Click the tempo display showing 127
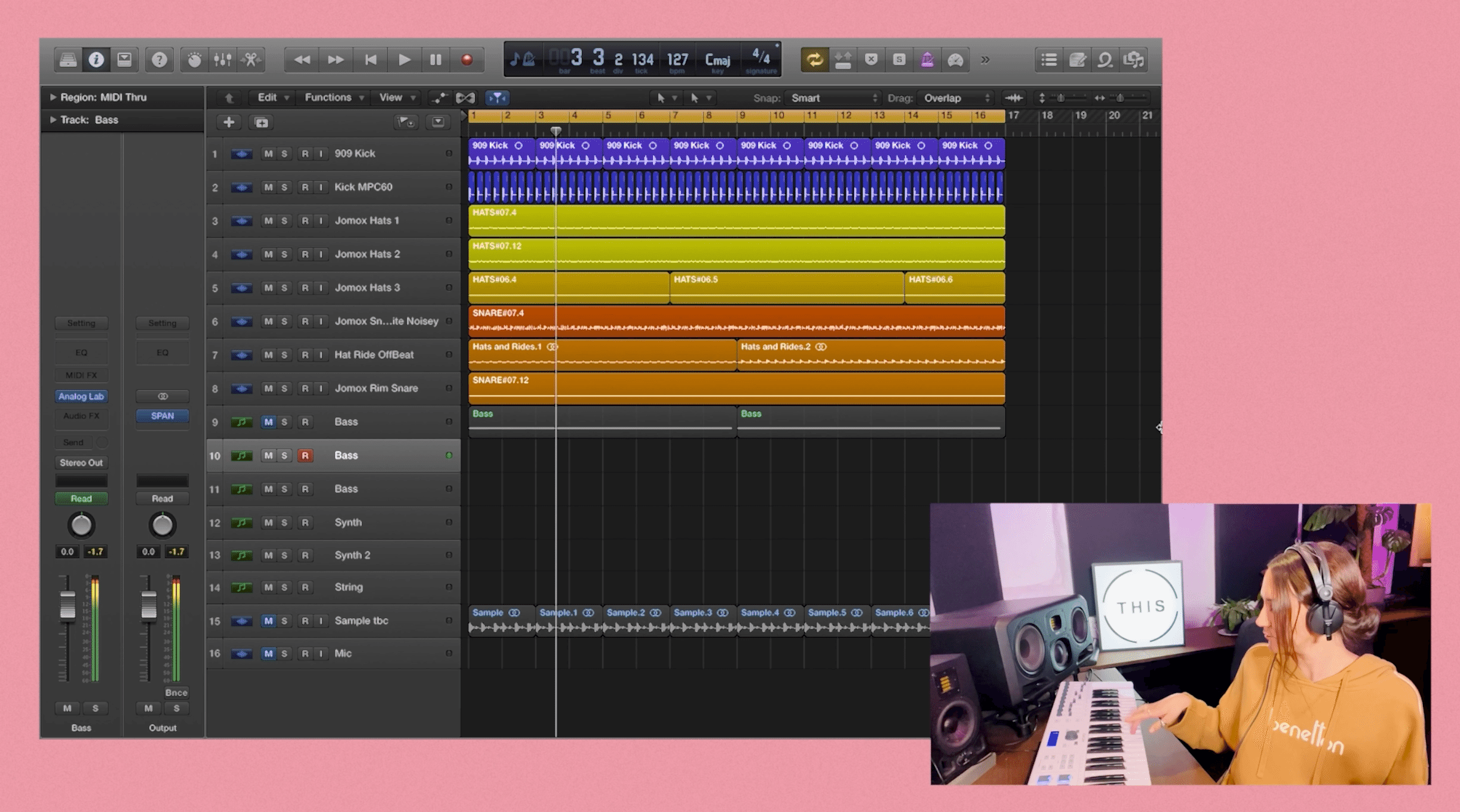The image size is (1460, 812). coord(677,60)
